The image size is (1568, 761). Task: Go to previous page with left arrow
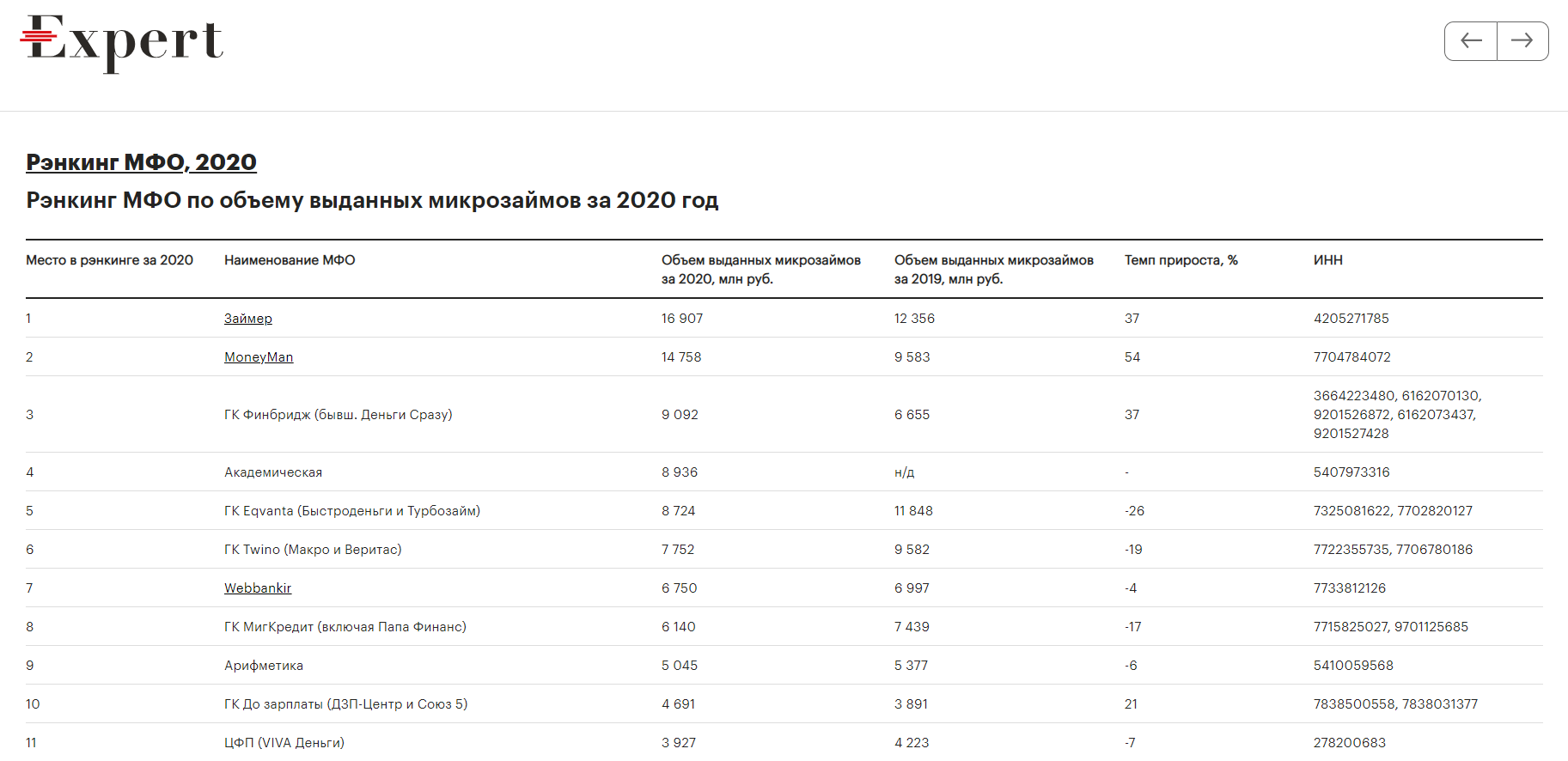(1471, 41)
